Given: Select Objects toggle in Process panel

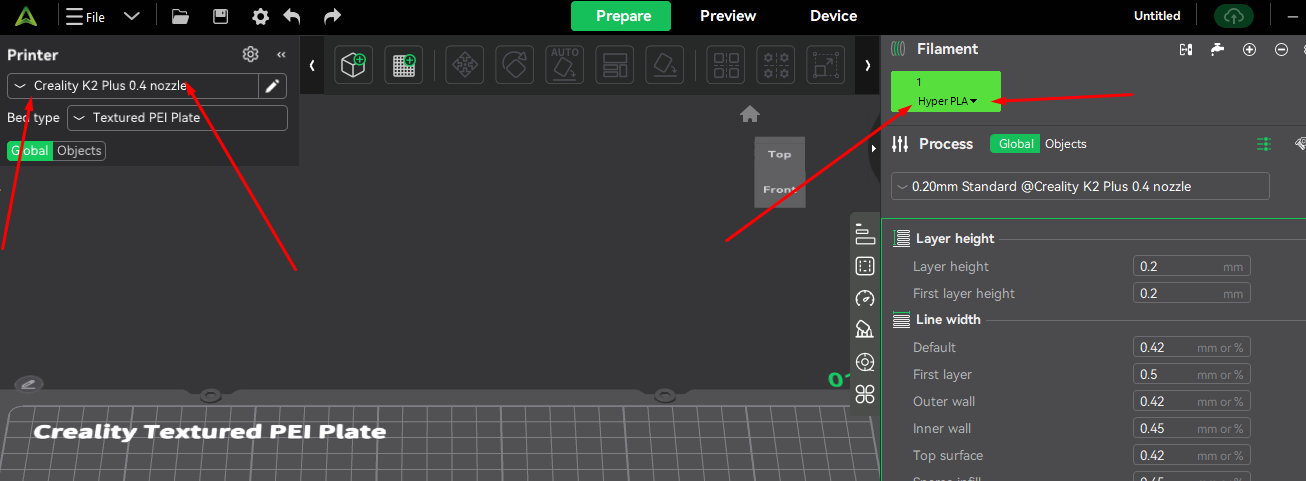Looking at the screenshot, I should 1065,144.
